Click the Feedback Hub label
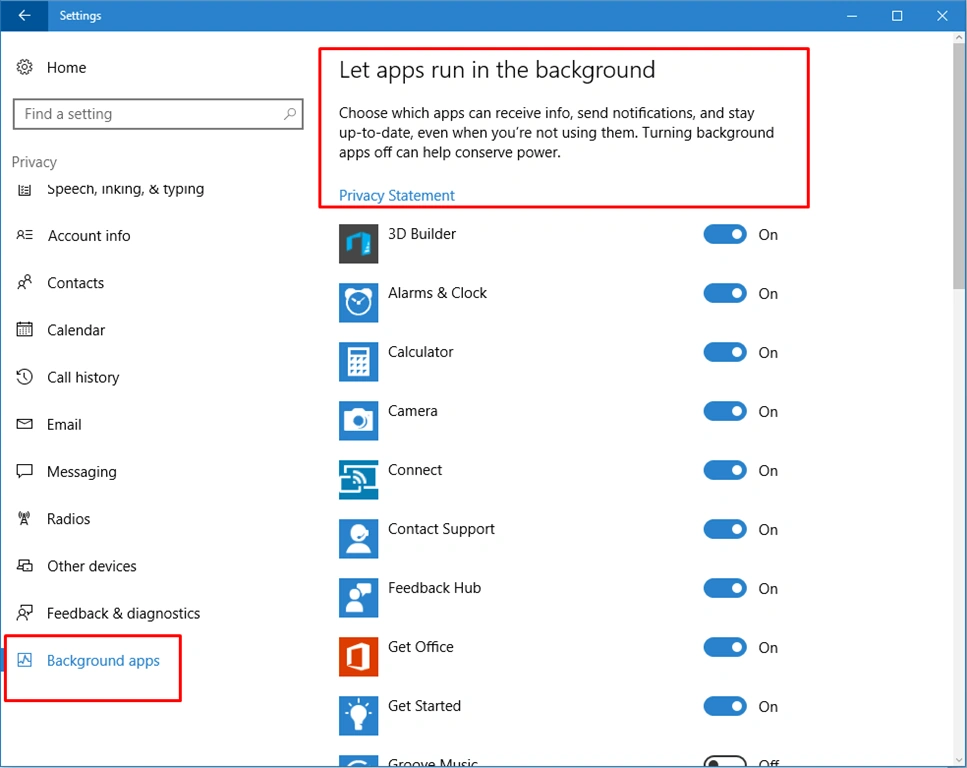967x768 pixels. pyautogui.click(x=434, y=588)
